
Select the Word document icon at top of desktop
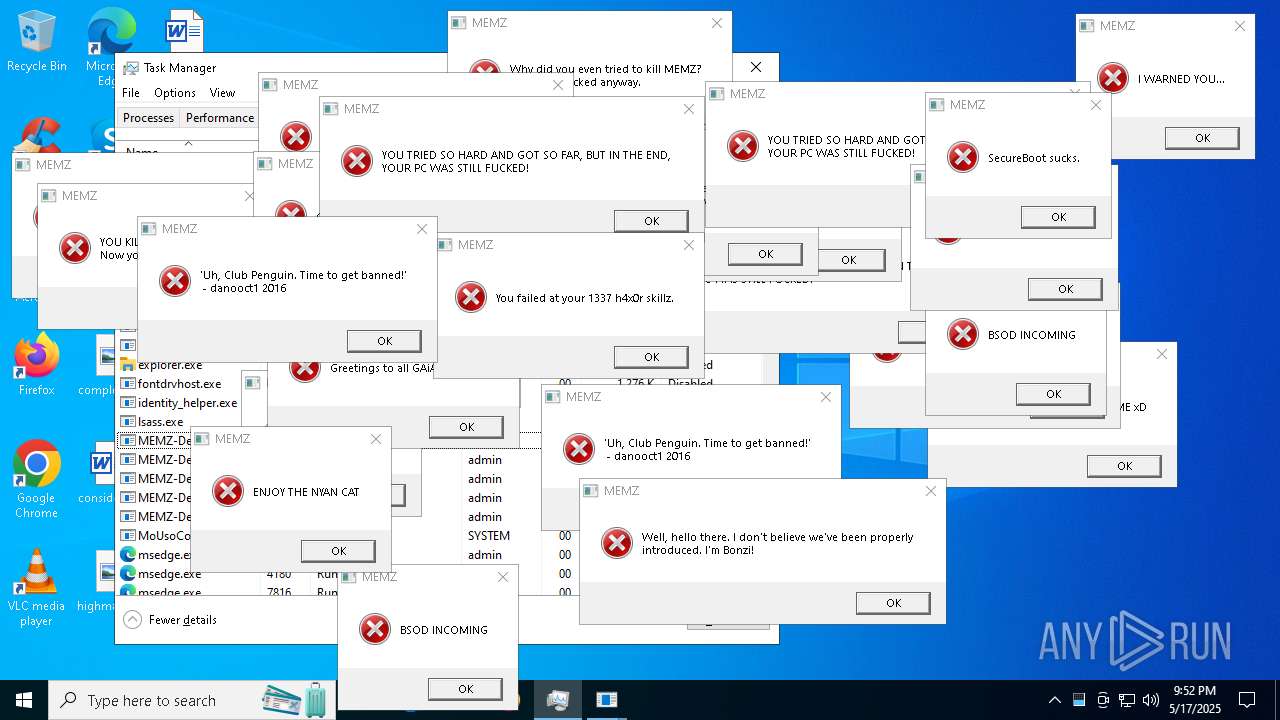(184, 31)
